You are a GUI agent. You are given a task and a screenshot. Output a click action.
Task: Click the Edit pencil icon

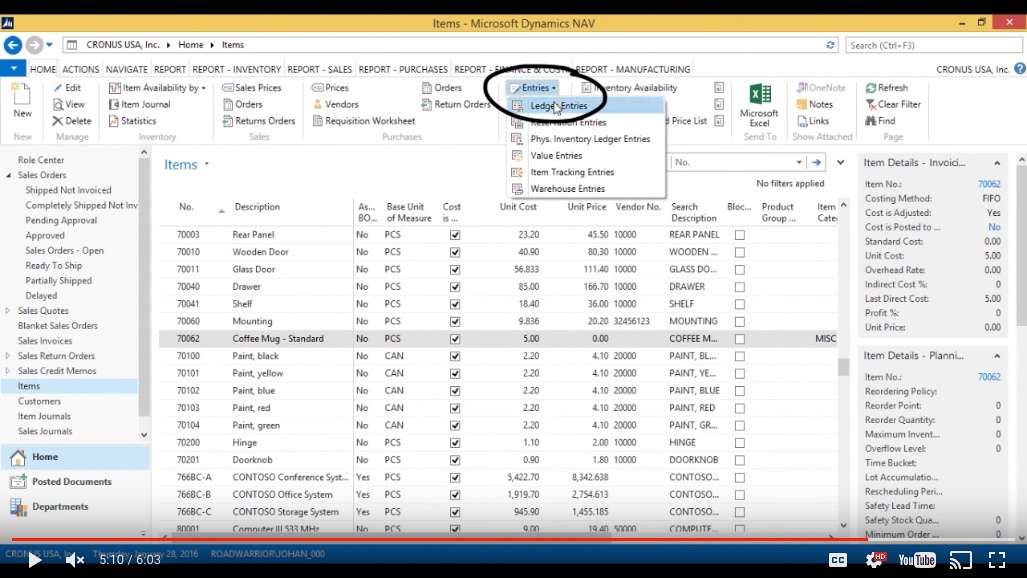coord(58,87)
